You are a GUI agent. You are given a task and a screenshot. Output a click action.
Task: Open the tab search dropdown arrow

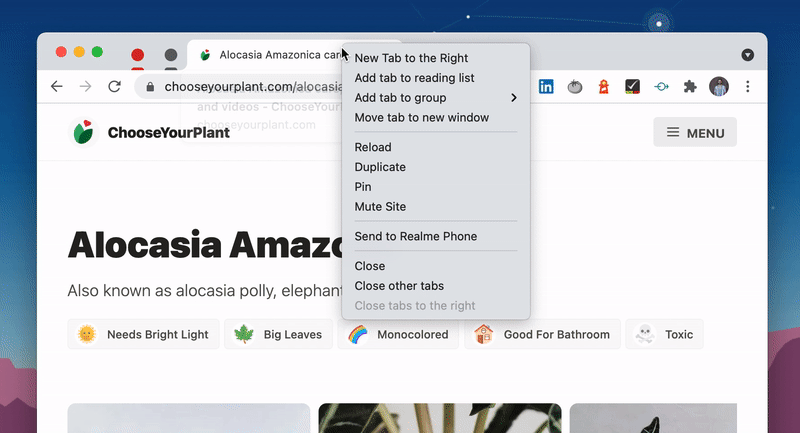747,55
